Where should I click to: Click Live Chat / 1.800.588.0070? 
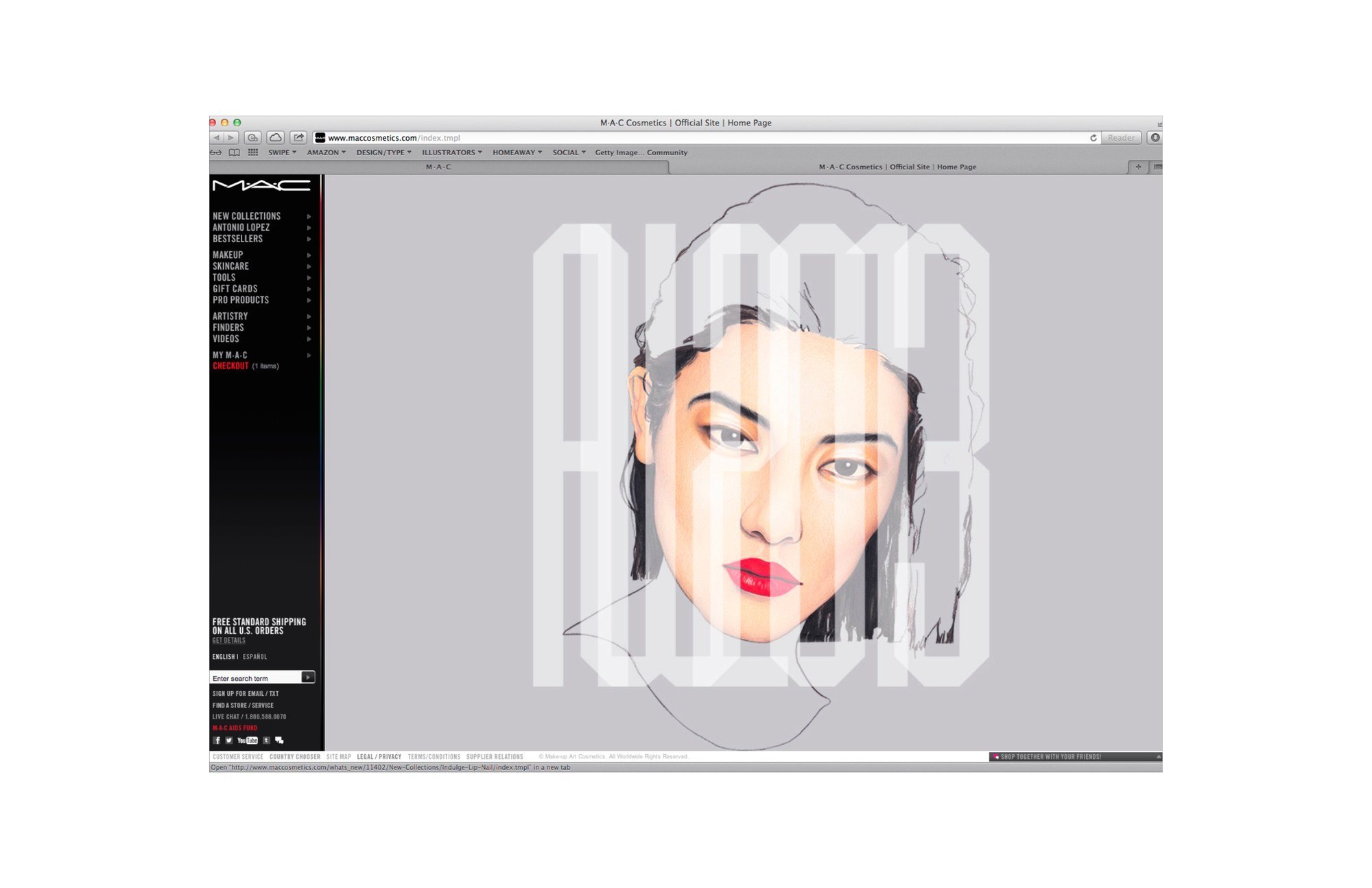(249, 717)
